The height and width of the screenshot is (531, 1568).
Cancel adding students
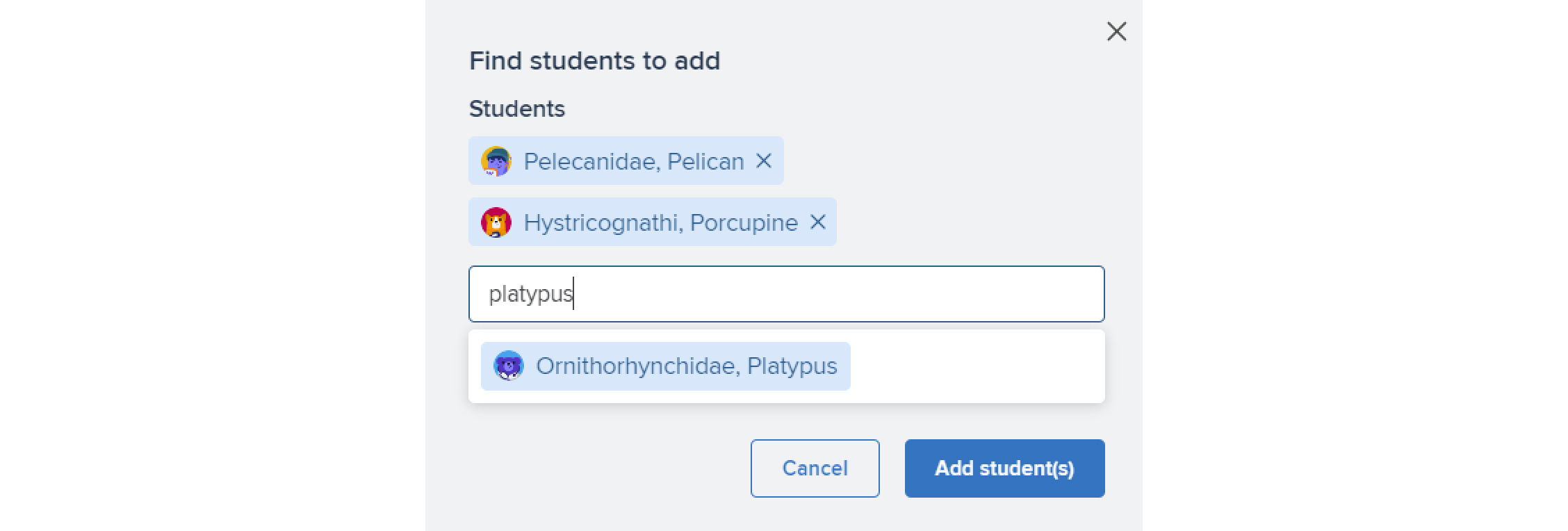tap(815, 468)
